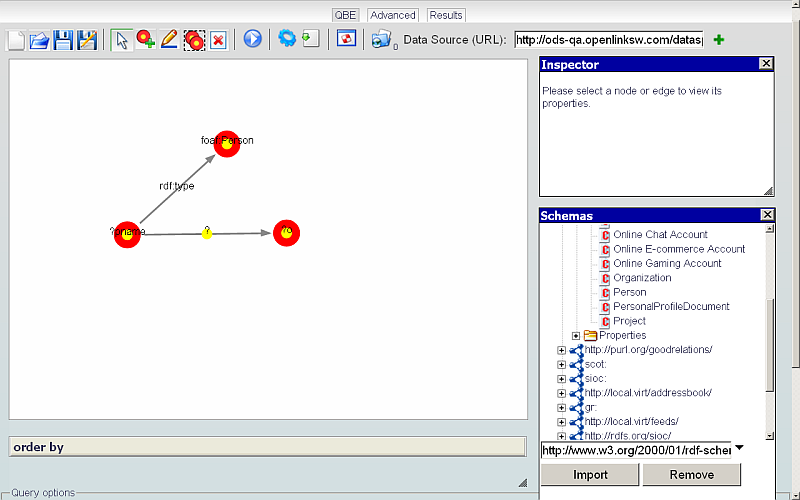Click the page with green arrow icon
This screenshot has width=800, height=500.
311,39
